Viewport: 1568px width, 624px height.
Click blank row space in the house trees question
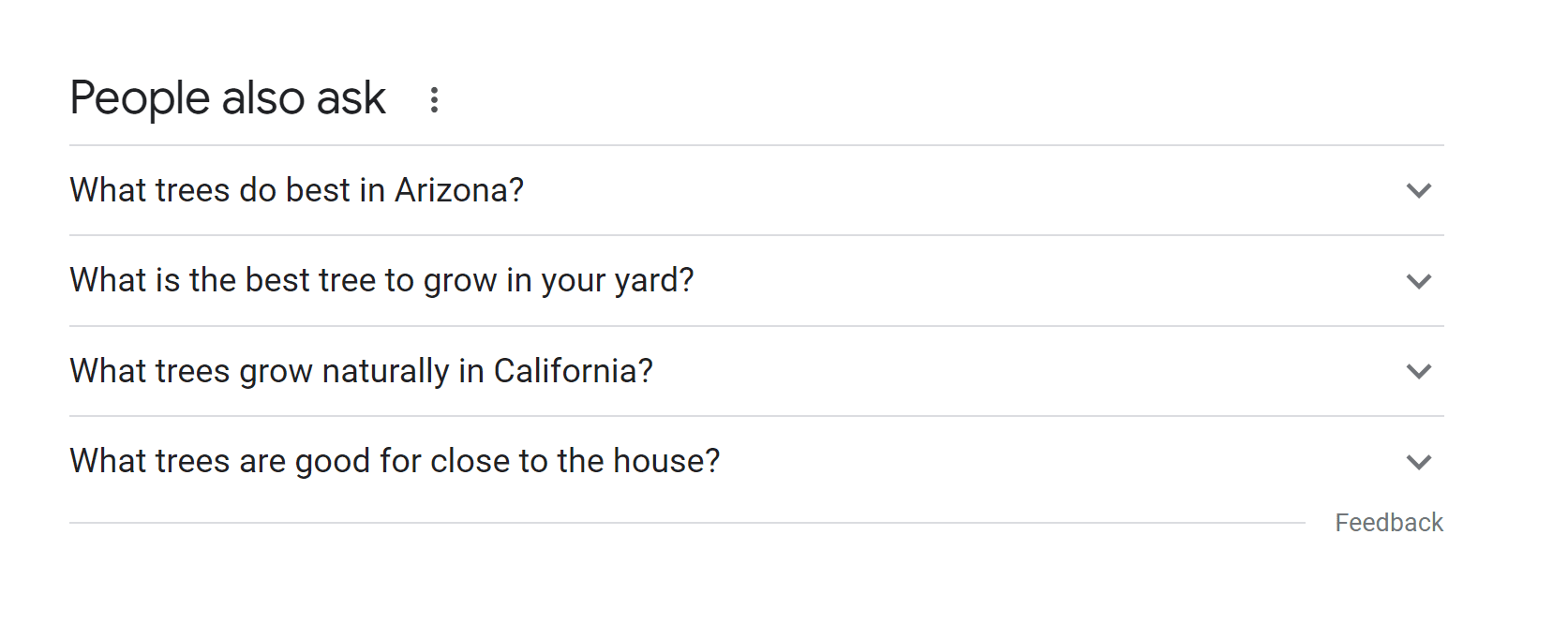pos(1031,461)
